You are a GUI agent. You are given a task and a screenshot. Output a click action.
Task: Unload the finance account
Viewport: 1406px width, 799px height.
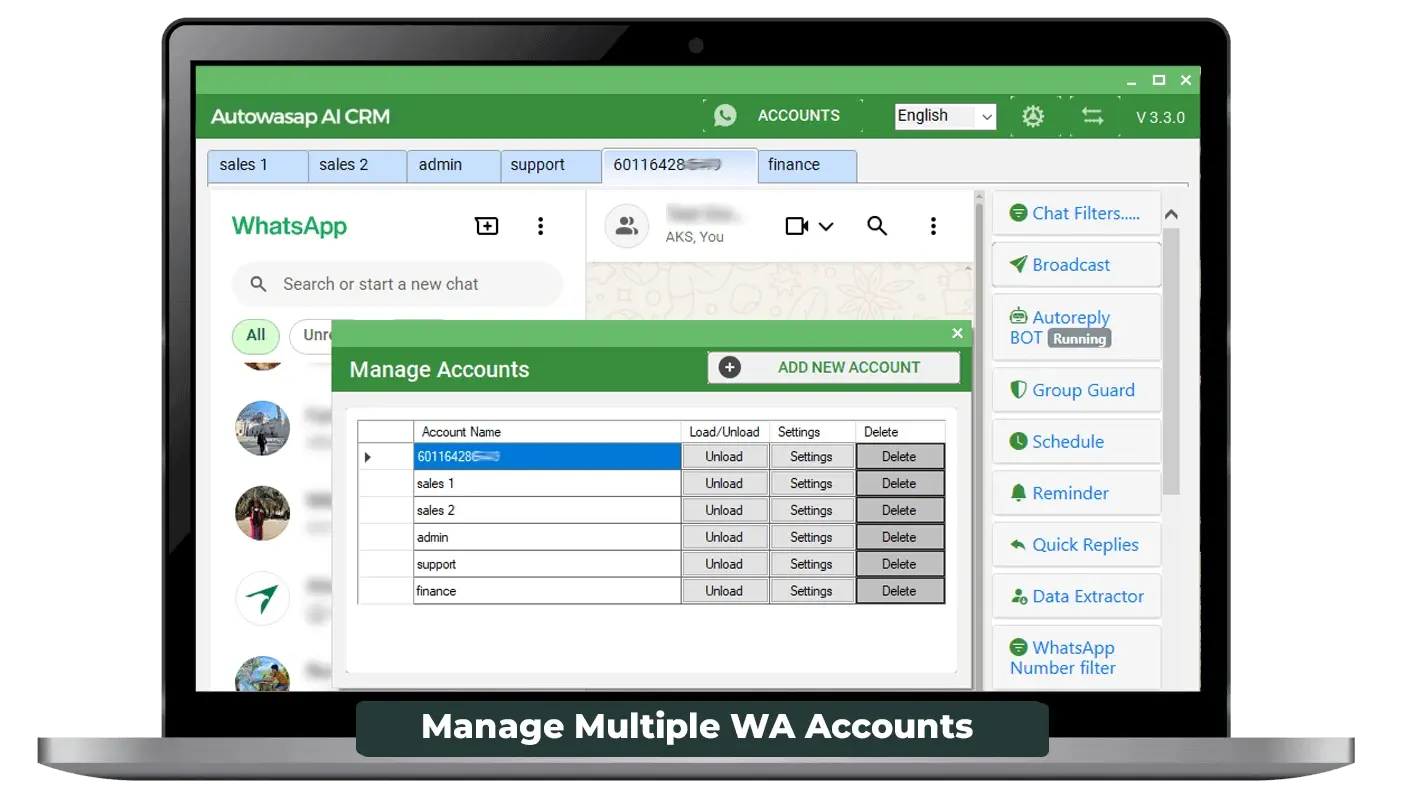pyautogui.click(x=724, y=590)
